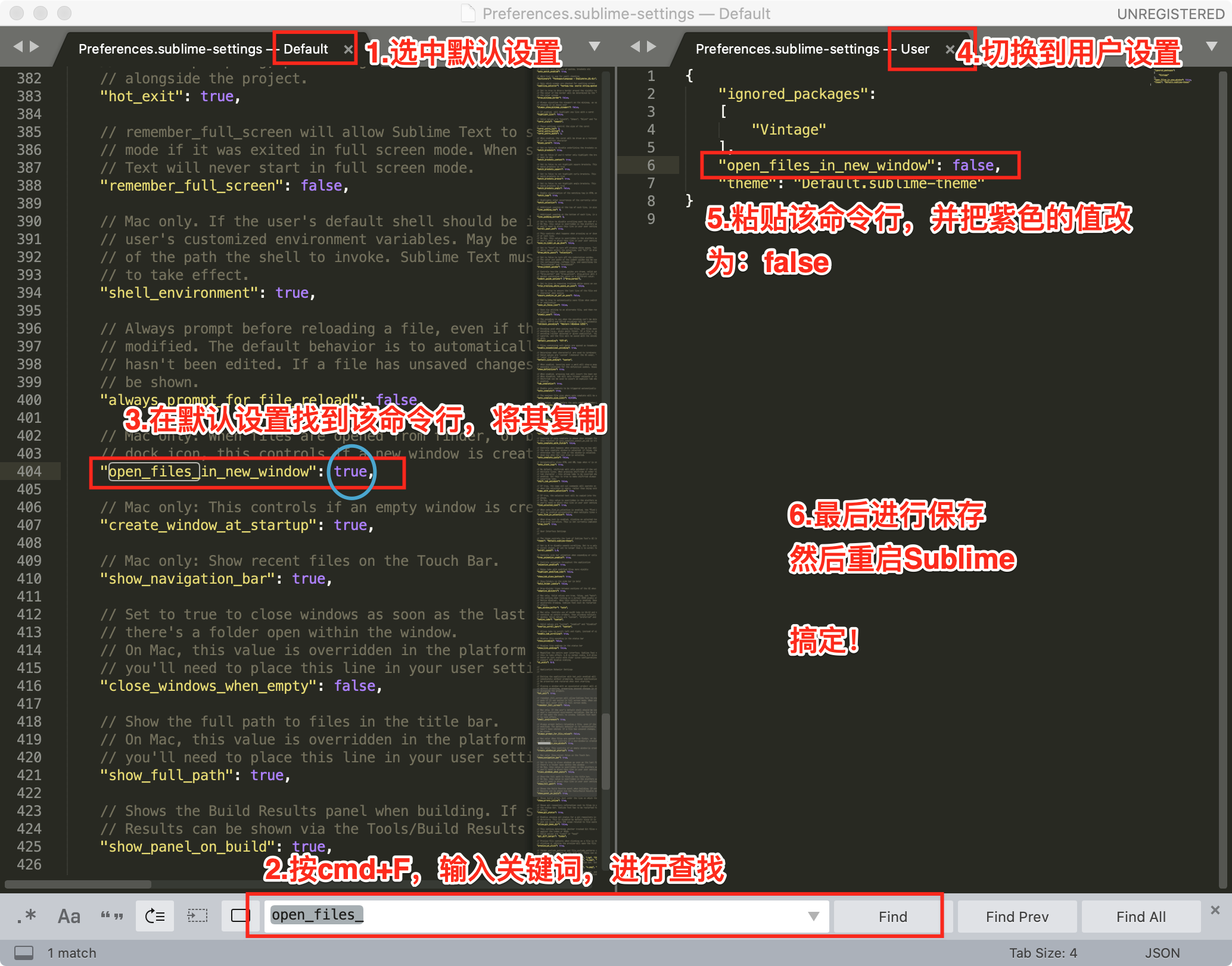Viewport: 1232px width, 966px height.
Task: Open left pane tab list dropdown
Action: click(594, 46)
